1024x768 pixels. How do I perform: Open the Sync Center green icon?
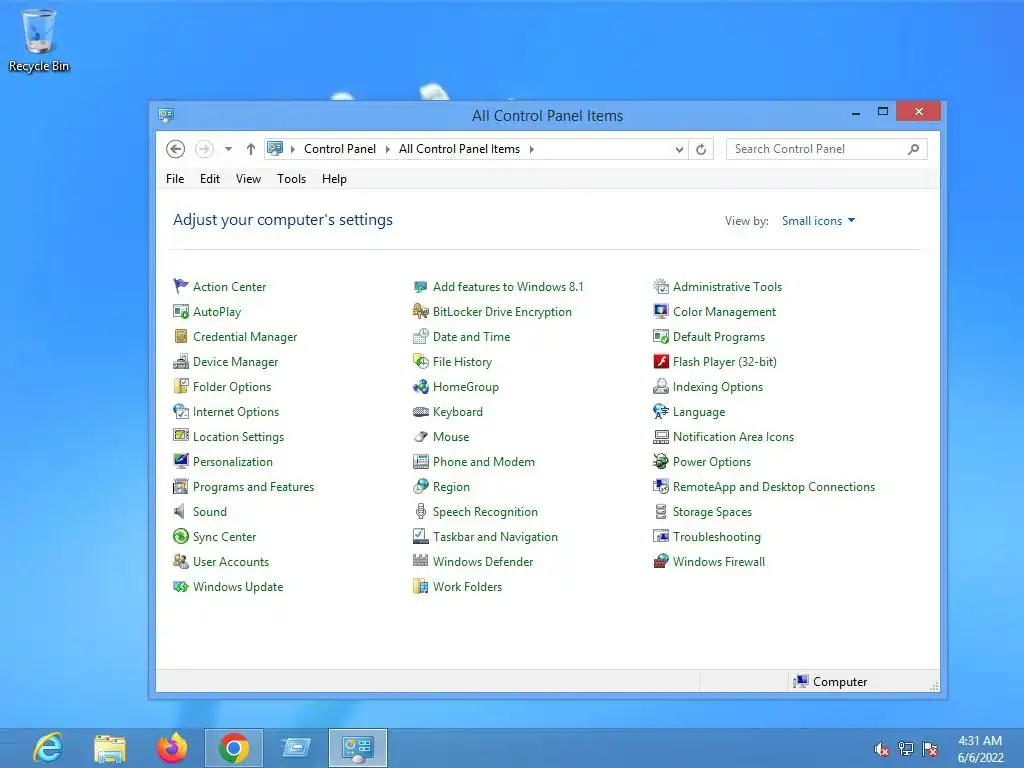click(180, 536)
